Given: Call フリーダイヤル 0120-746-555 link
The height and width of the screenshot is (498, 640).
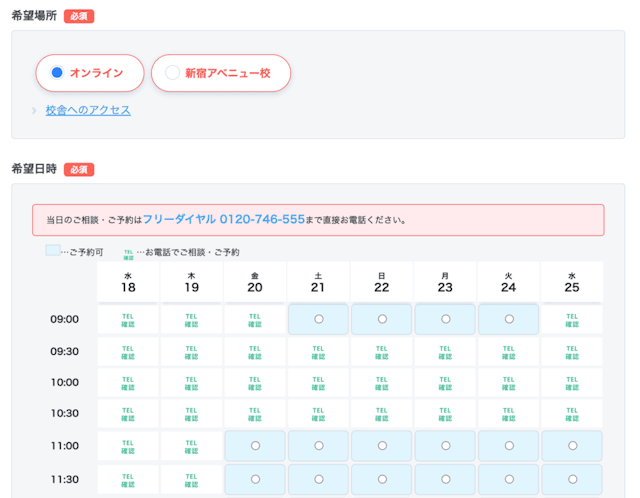Looking at the screenshot, I should coord(224,219).
